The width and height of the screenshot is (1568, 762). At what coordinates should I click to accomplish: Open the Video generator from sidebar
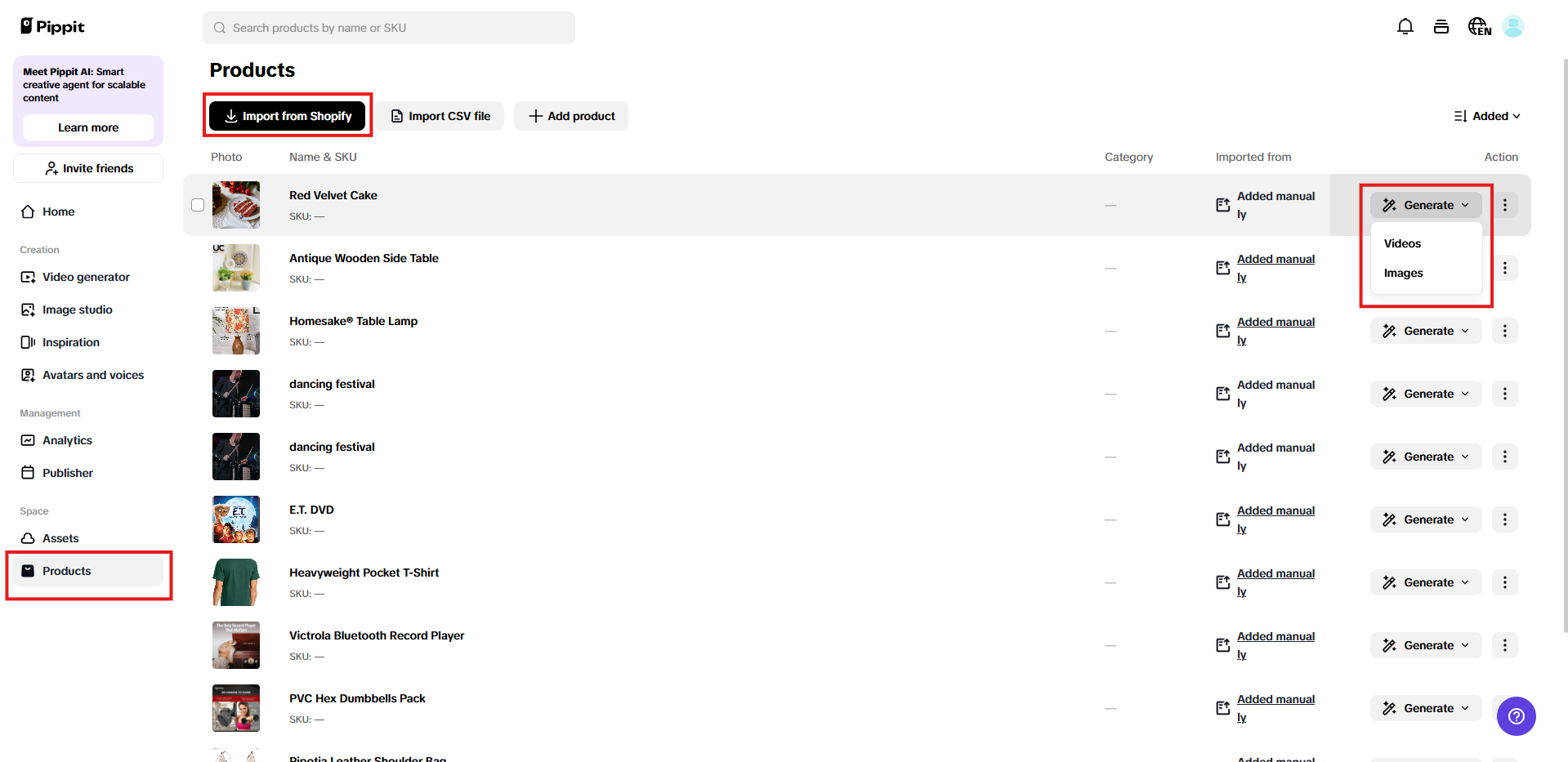point(85,277)
